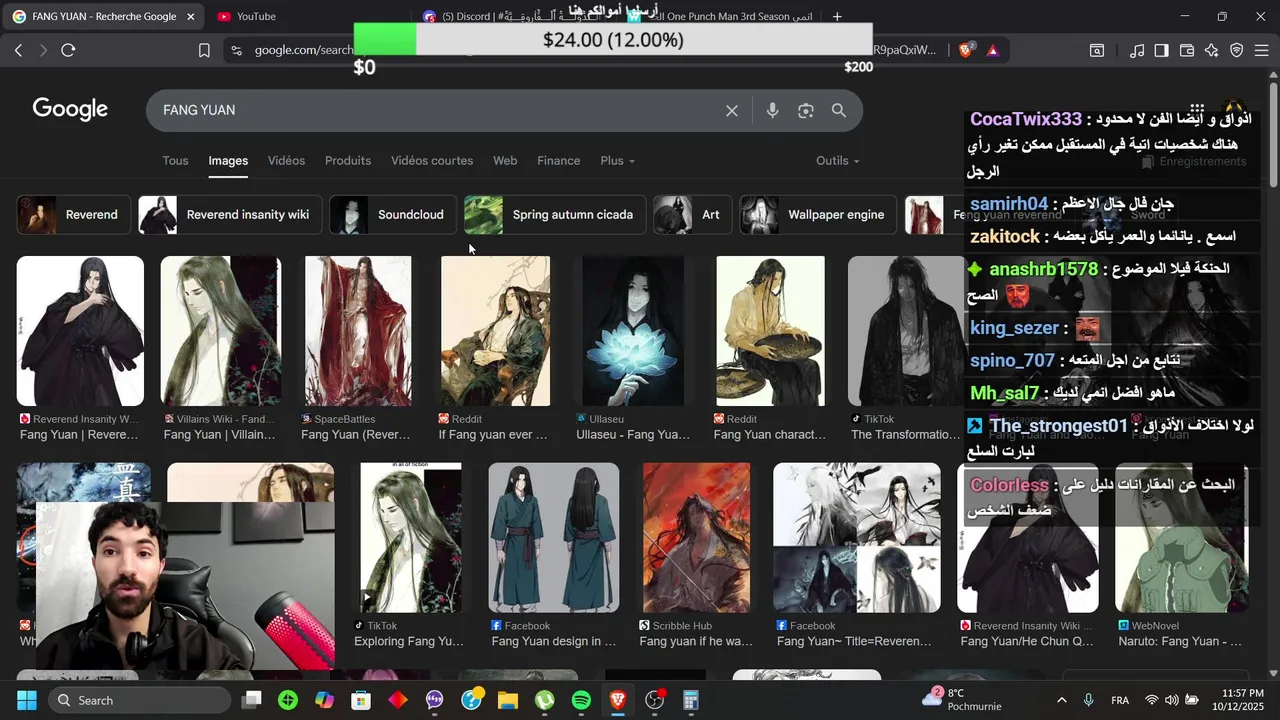1280x720 pixels.
Task: Open uTorrent from the taskbar
Action: 545,700
